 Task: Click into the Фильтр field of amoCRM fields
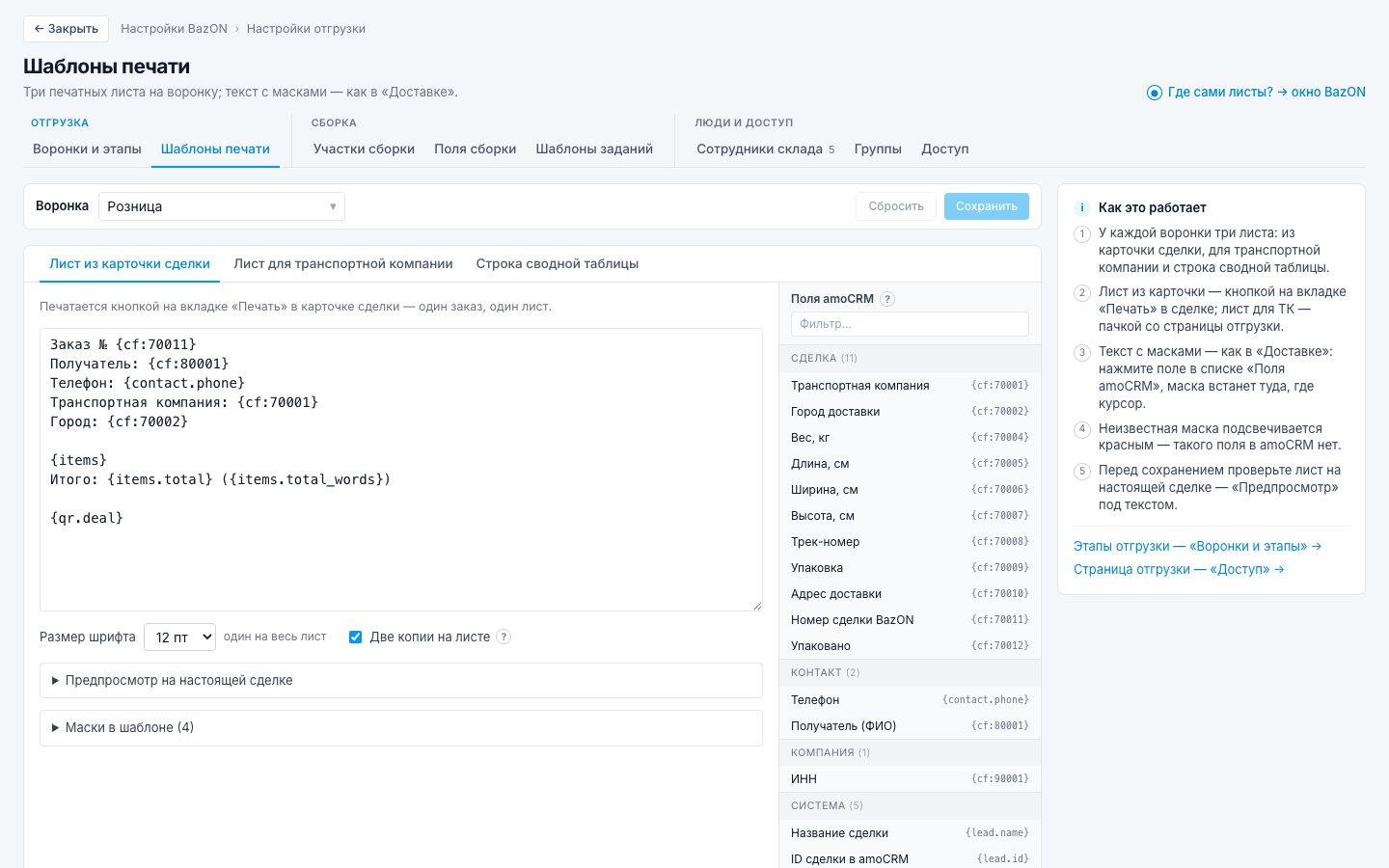(910, 324)
